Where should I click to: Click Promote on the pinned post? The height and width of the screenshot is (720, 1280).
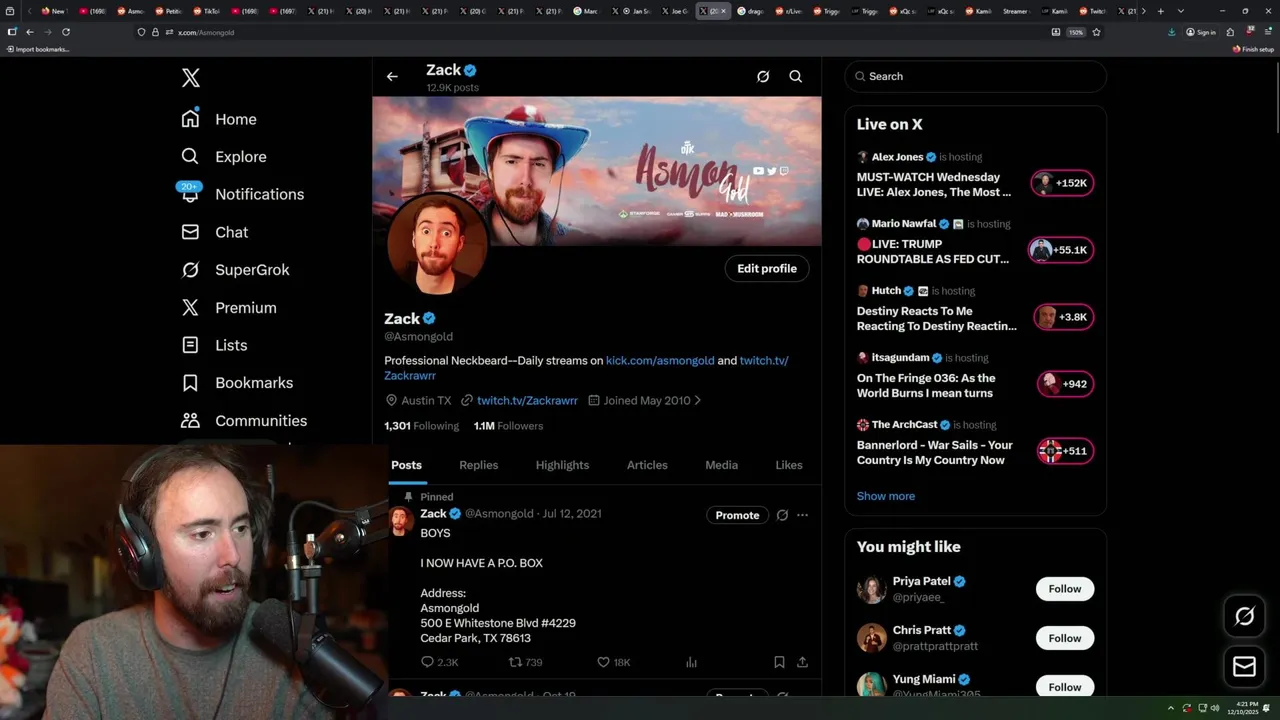pyautogui.click(x=737, y=515)
